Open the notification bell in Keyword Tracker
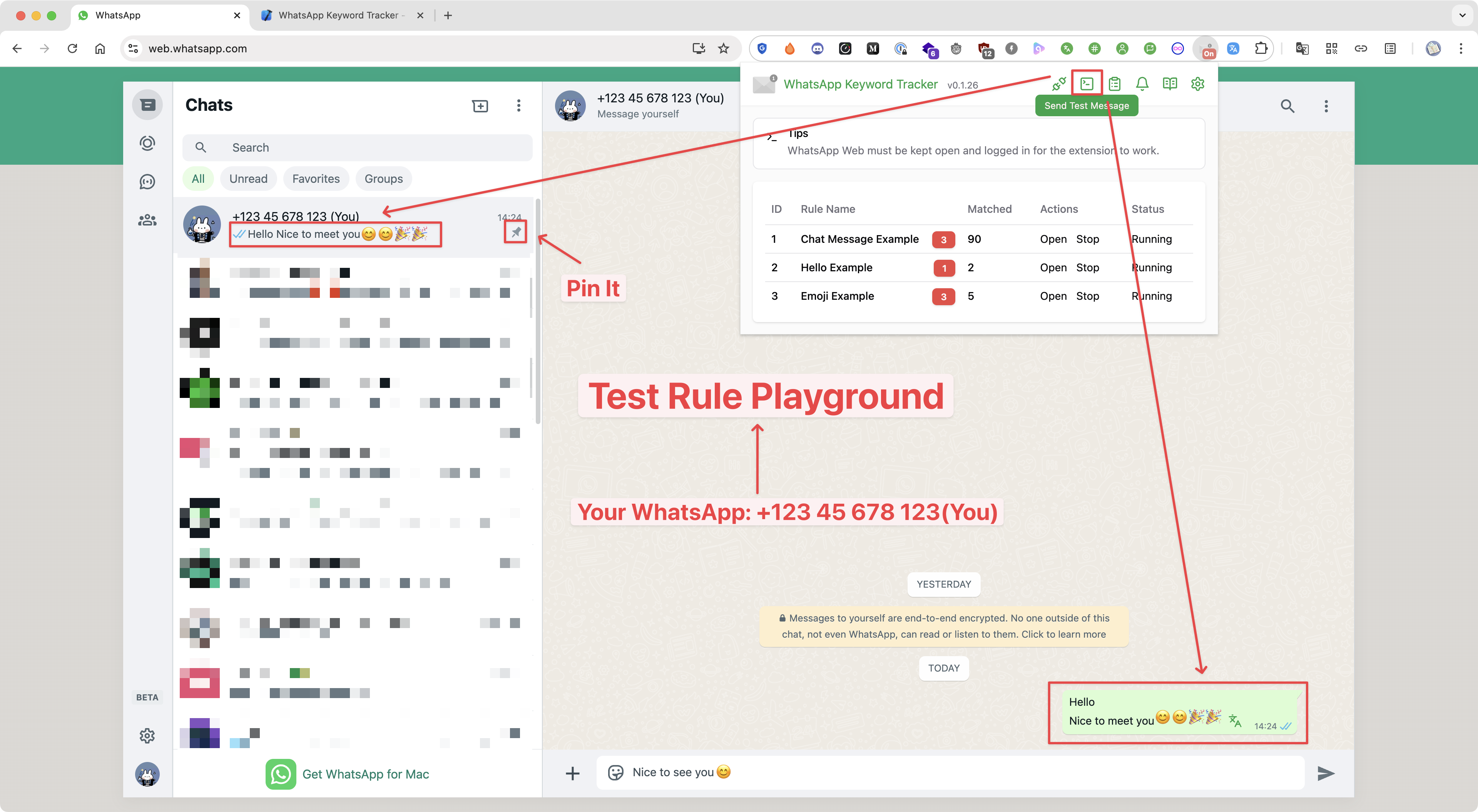1478x812 pixels. click(1142, 84)
